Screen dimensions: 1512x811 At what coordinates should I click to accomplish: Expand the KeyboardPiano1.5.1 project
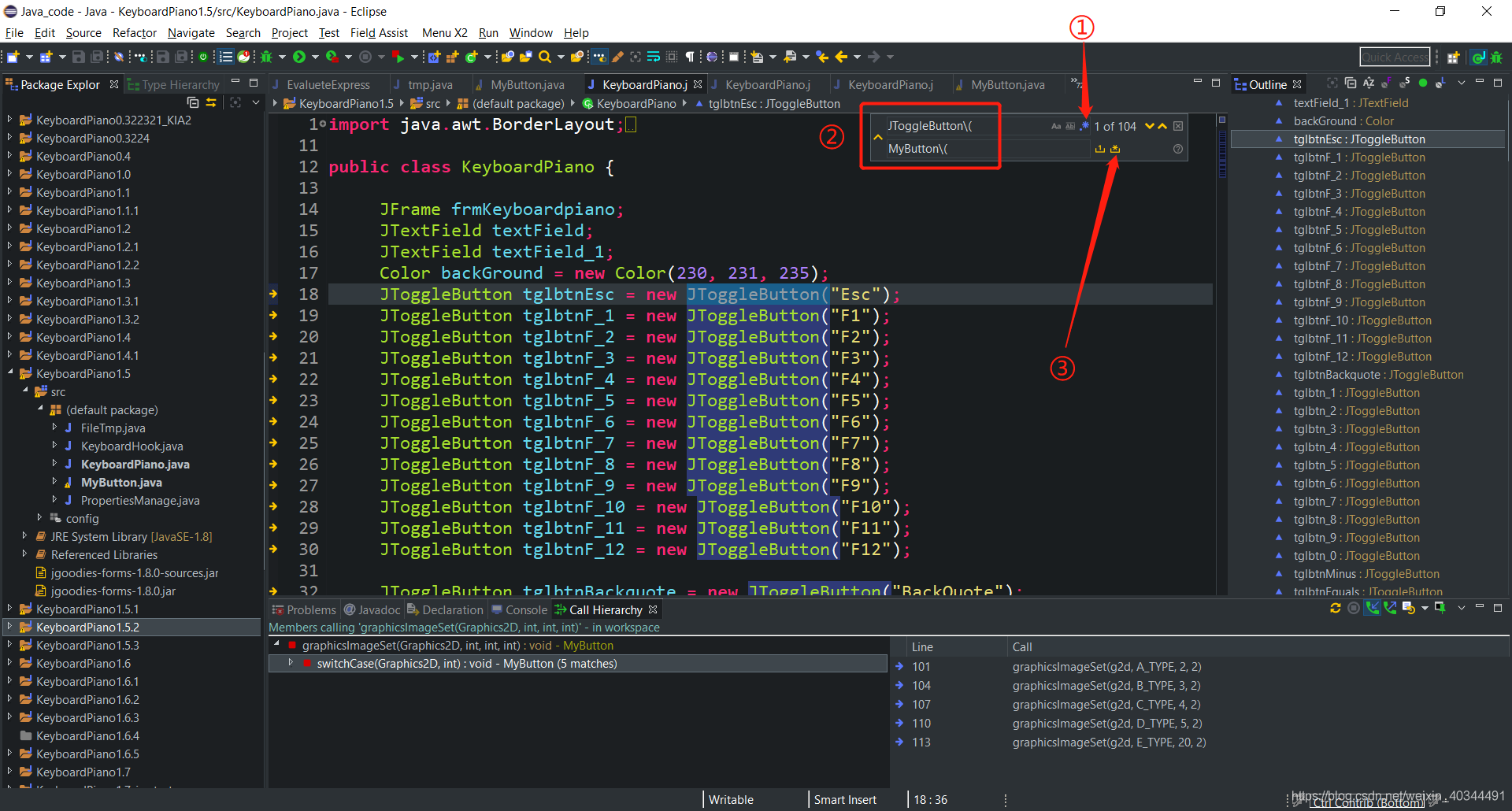9,609
